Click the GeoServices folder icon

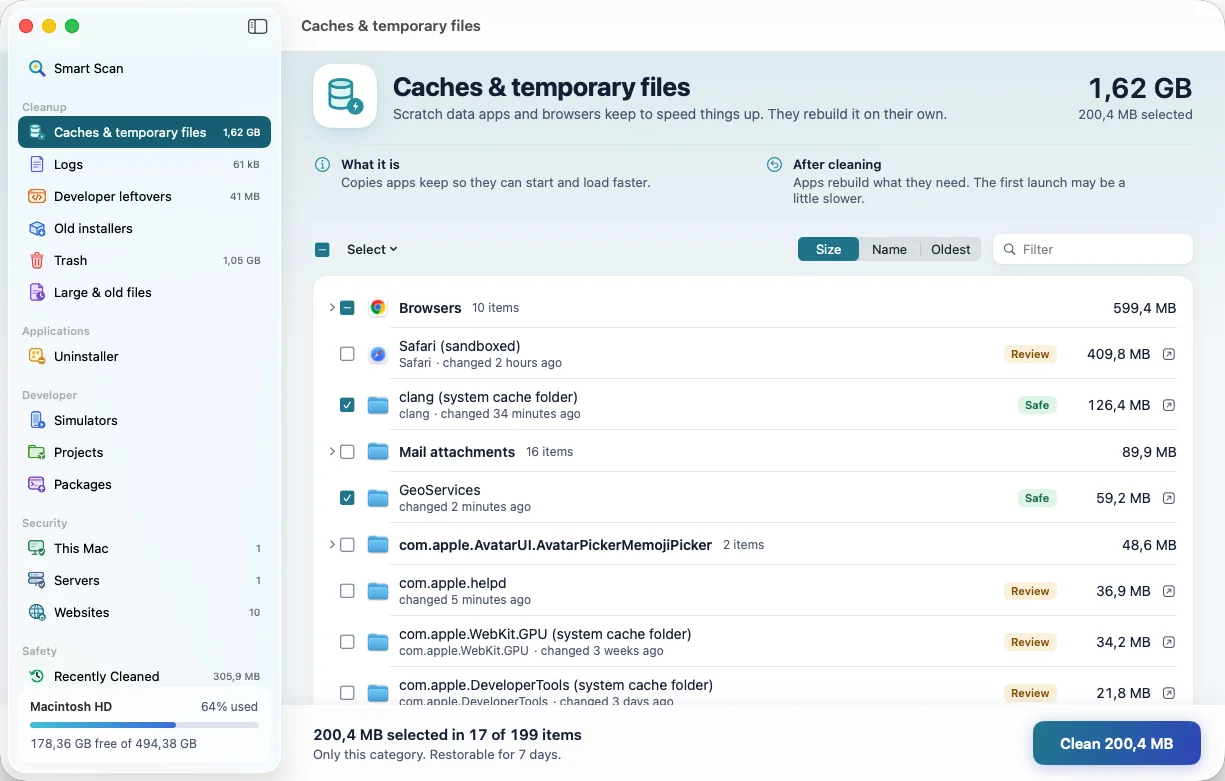click(x=377, y=498)
